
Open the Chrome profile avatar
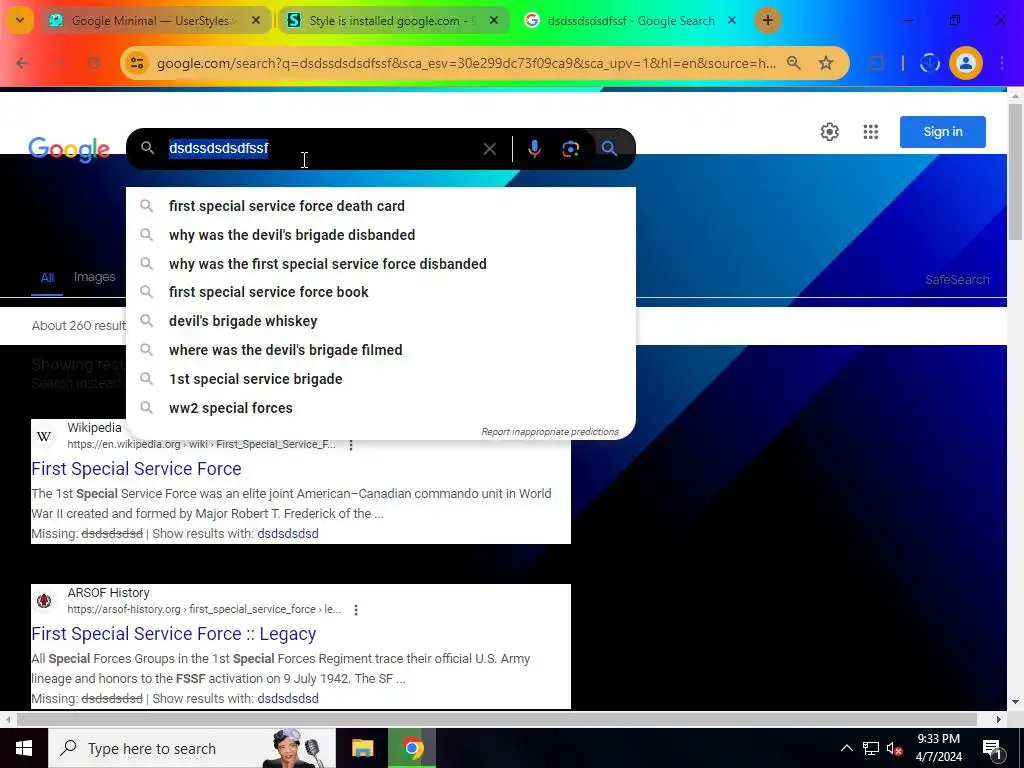point(965,63)
